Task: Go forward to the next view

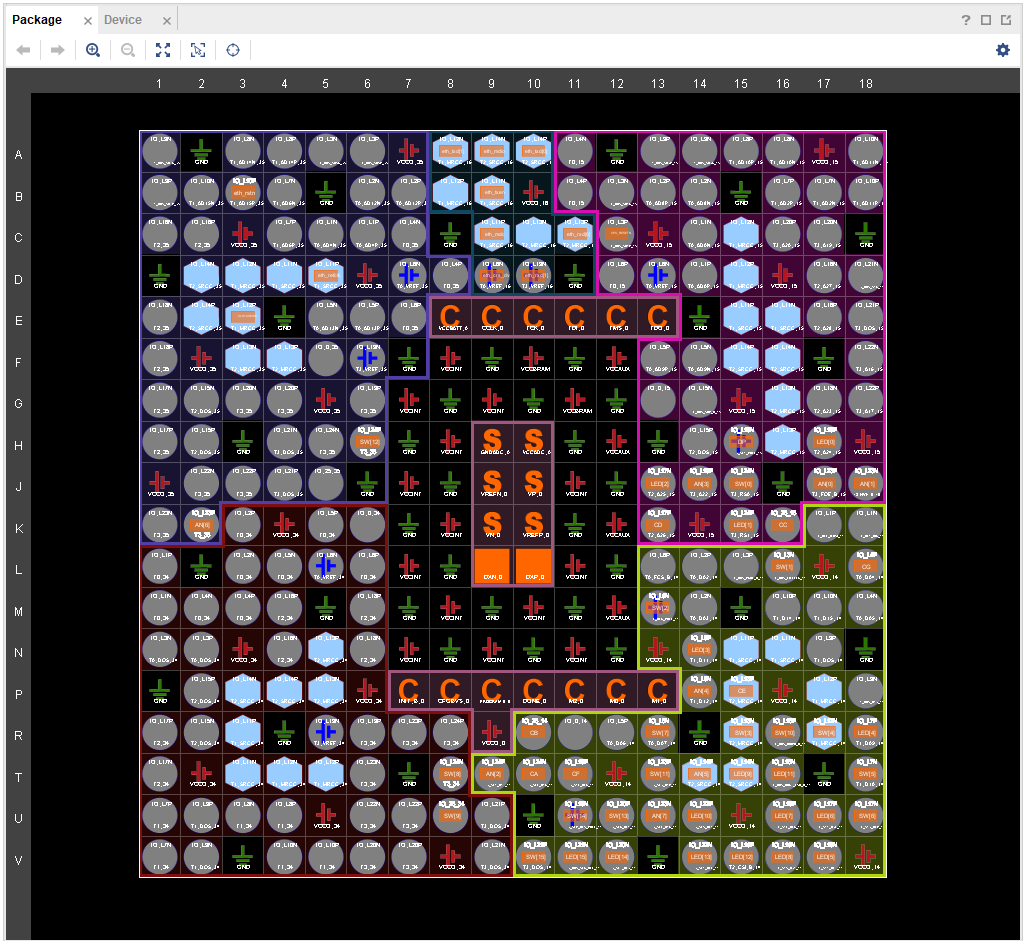Action: [57, 50]
